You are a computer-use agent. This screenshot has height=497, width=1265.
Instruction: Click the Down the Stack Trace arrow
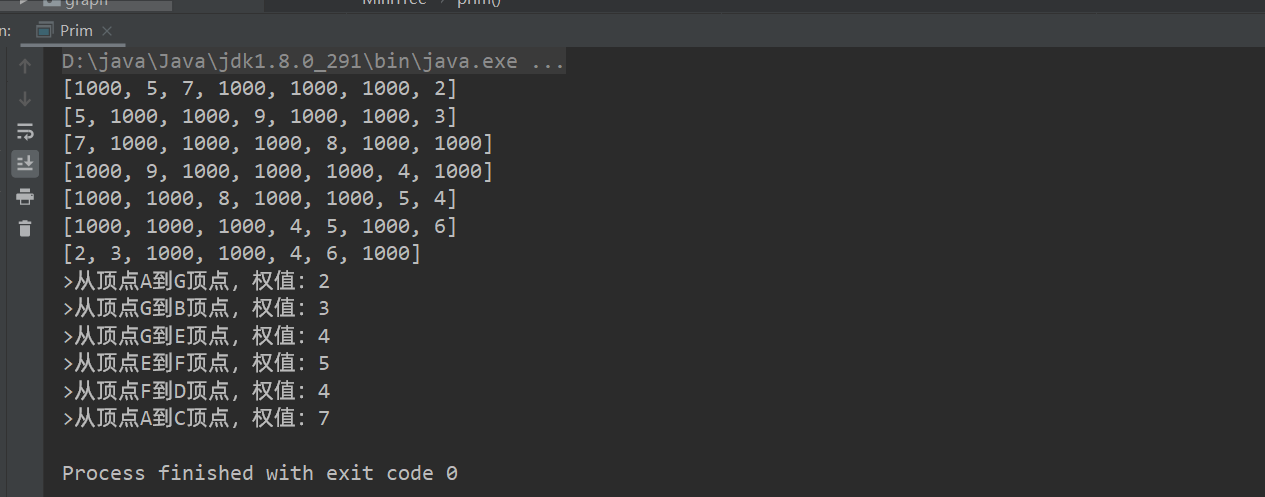click(x=25, y=99)
